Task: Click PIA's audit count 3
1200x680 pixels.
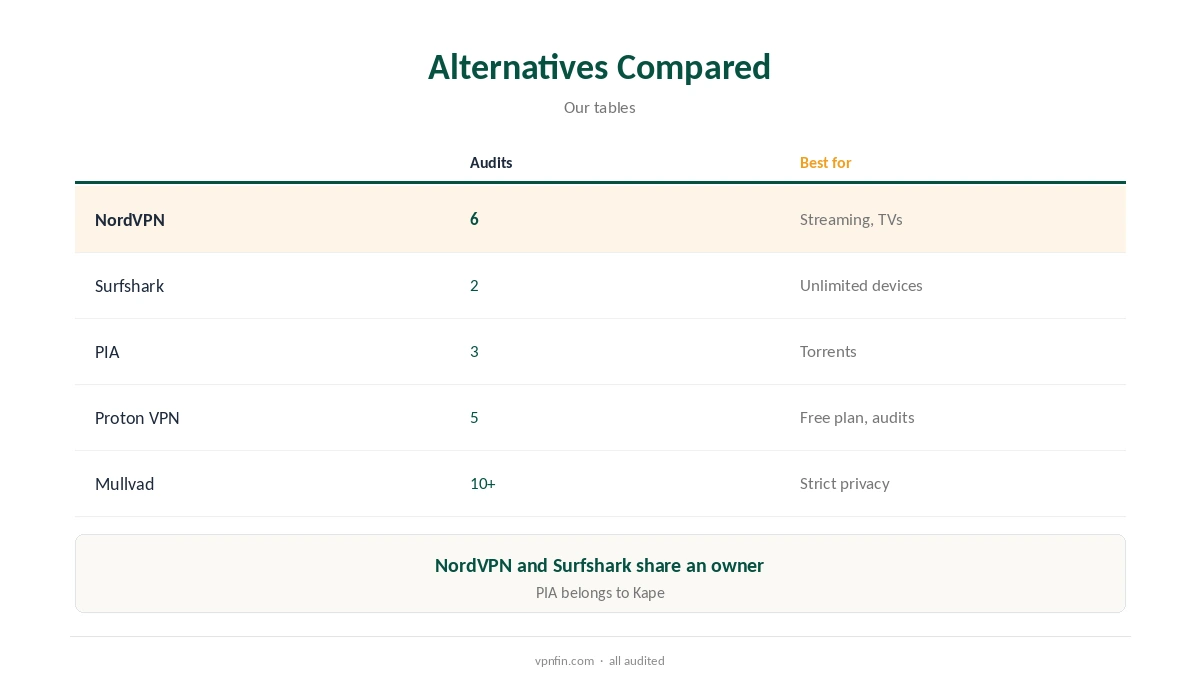Action: (x=474, y=351)
